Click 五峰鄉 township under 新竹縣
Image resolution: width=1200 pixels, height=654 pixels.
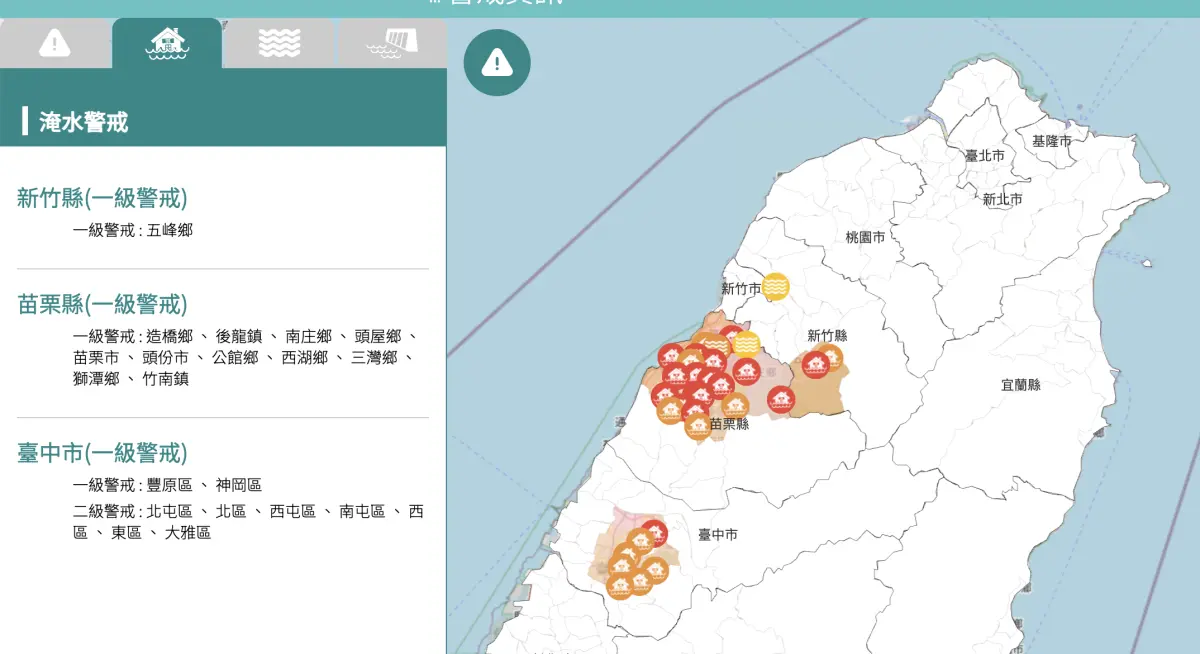(170, 230)
